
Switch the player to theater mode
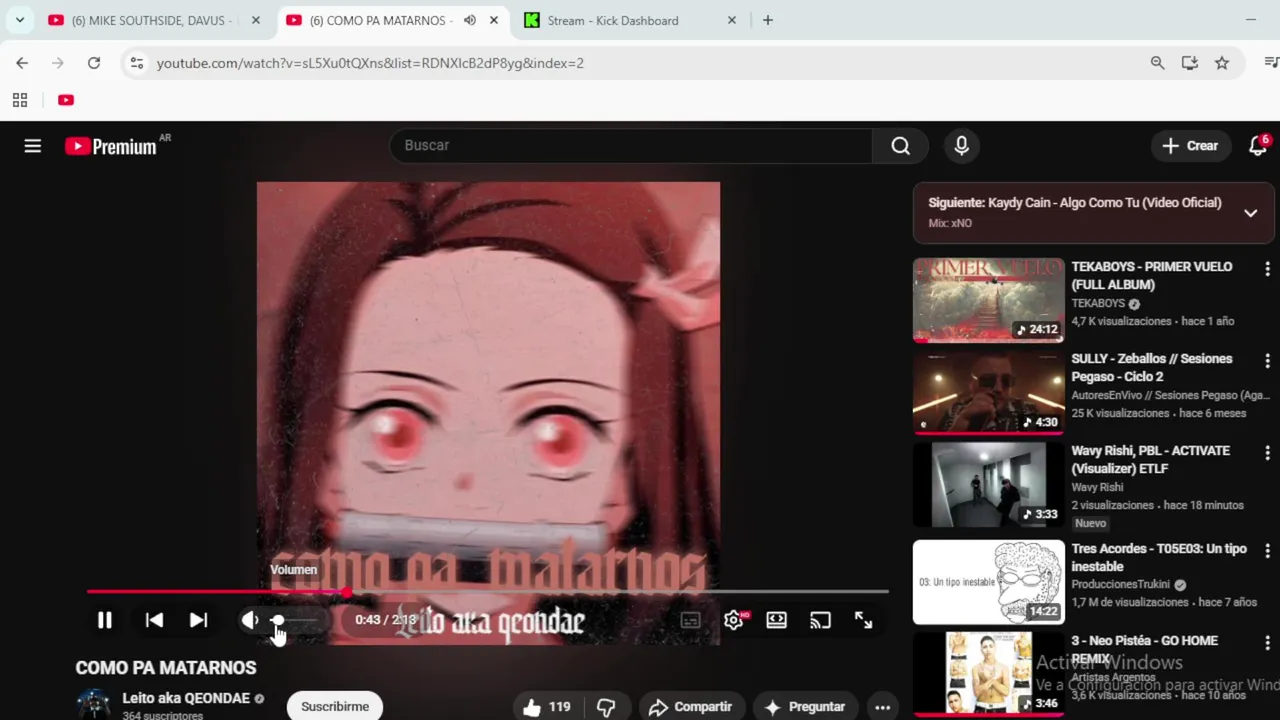(777, 620)
